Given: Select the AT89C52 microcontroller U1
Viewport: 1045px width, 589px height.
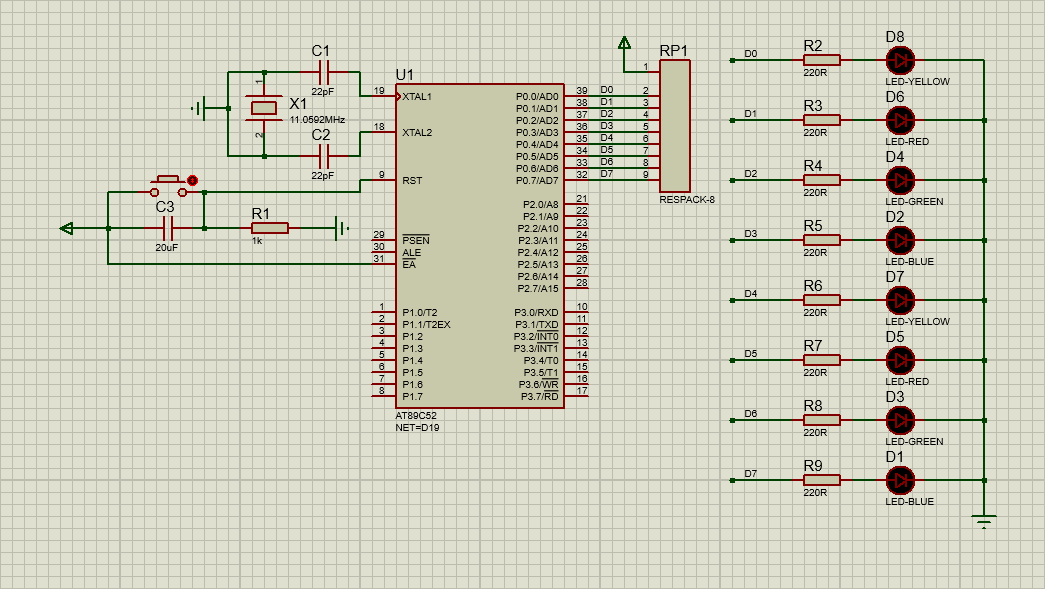Looking at the screenshot, I should [x=479, y=246].
